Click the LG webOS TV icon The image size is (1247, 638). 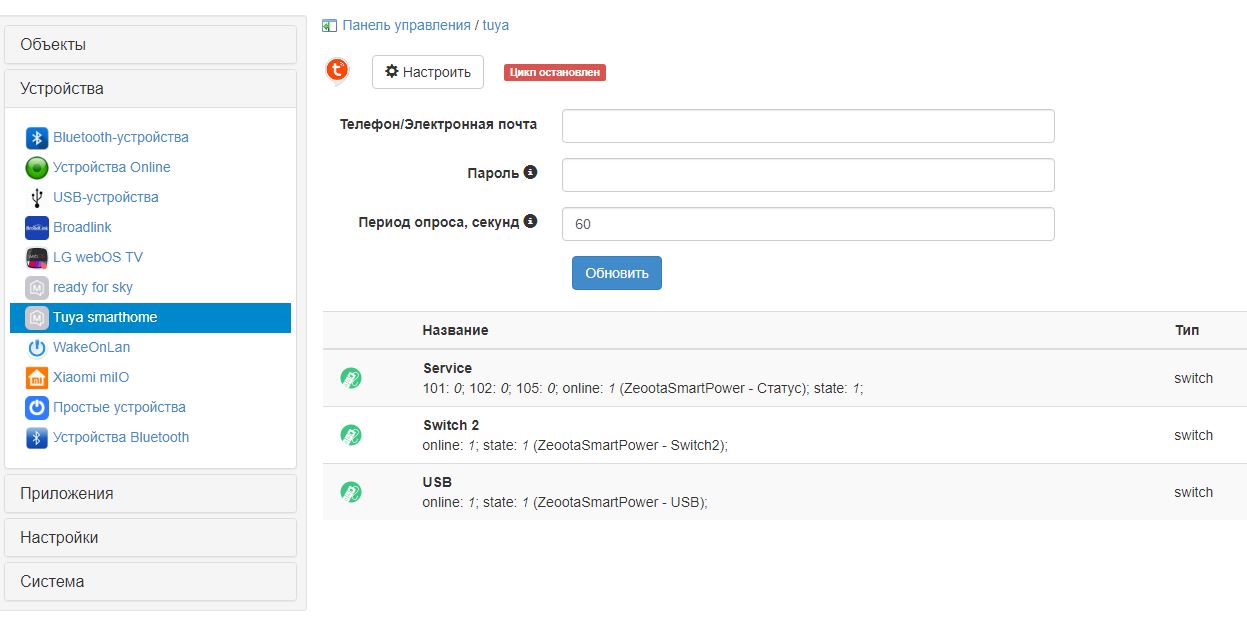click(37, 258)
